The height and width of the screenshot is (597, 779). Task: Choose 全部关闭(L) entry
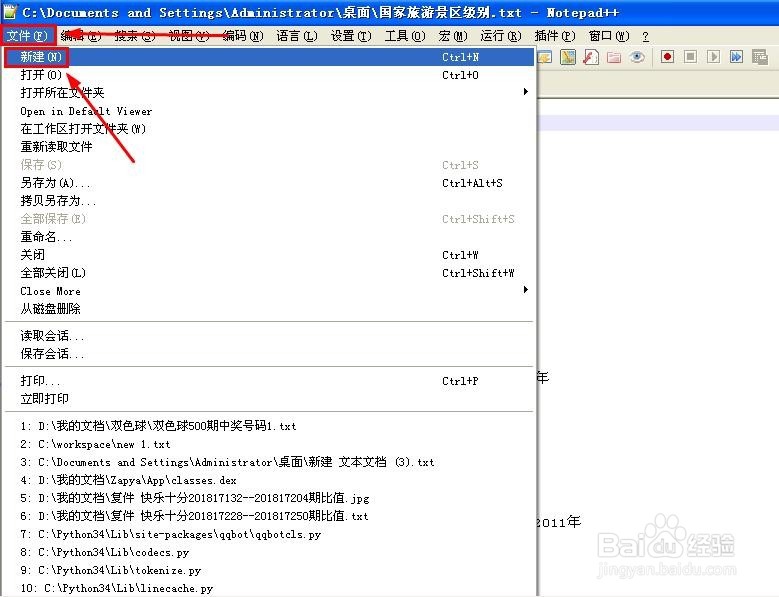click(x=269, y=273)
